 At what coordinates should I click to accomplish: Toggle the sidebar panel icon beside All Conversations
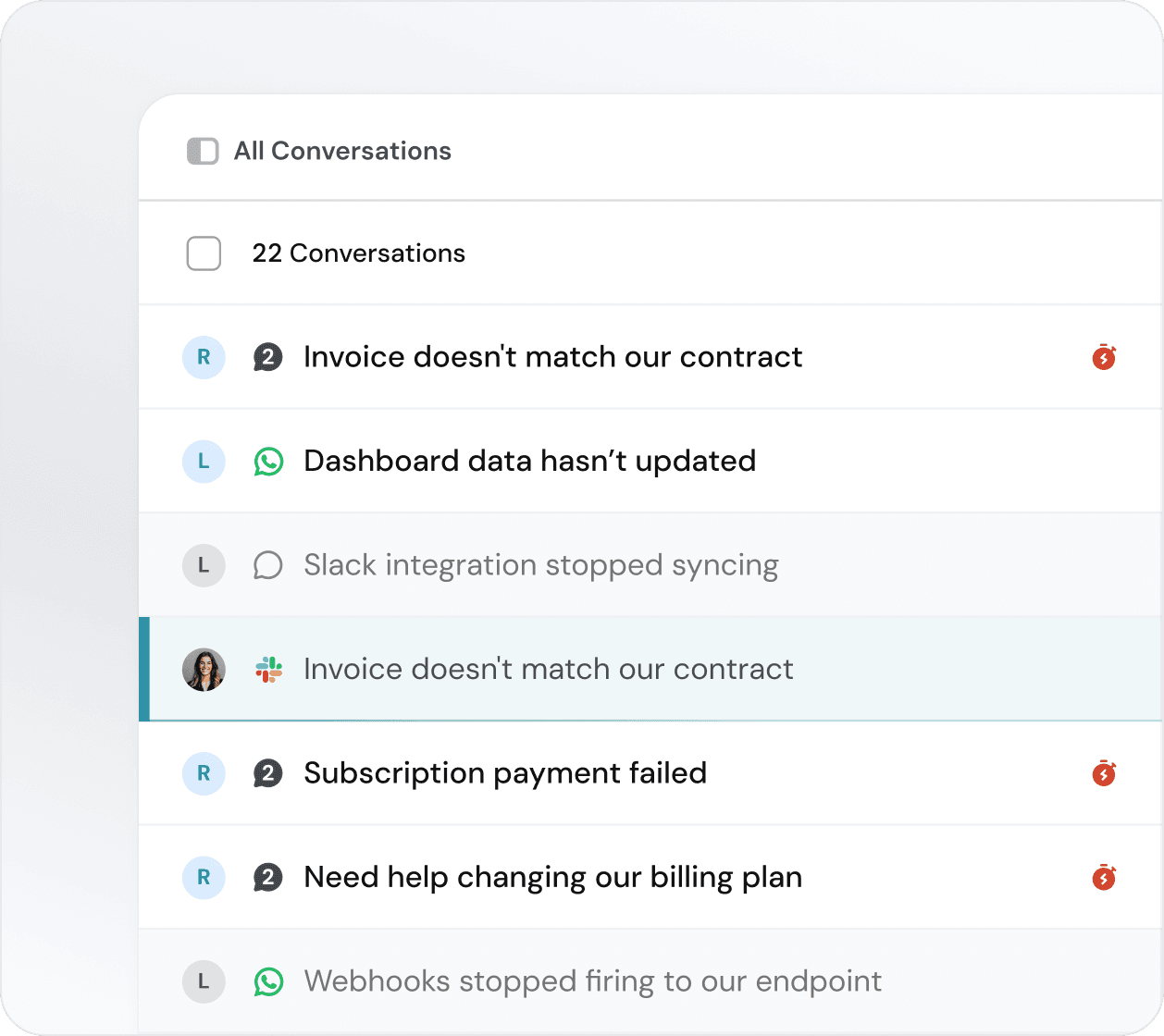203,151
